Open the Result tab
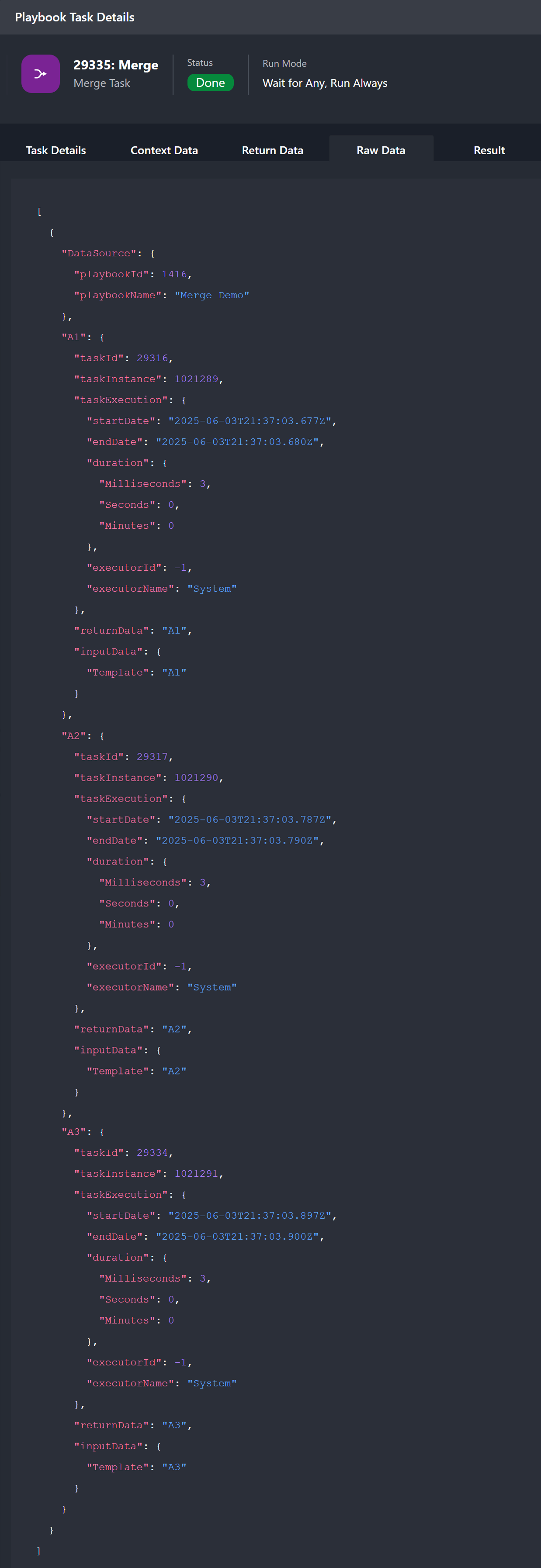Image resolution: width=541 pixels, height=1568 pixels. click(x=489, y=150)
